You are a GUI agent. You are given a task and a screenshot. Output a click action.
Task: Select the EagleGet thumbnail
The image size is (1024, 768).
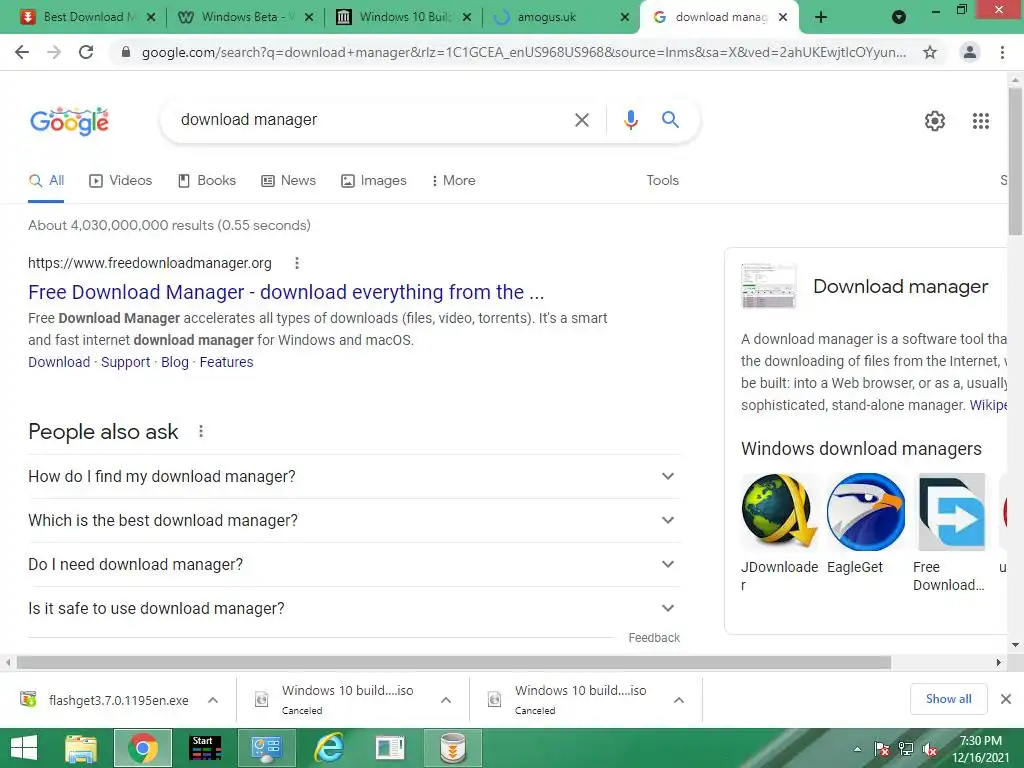coord(865,512)
